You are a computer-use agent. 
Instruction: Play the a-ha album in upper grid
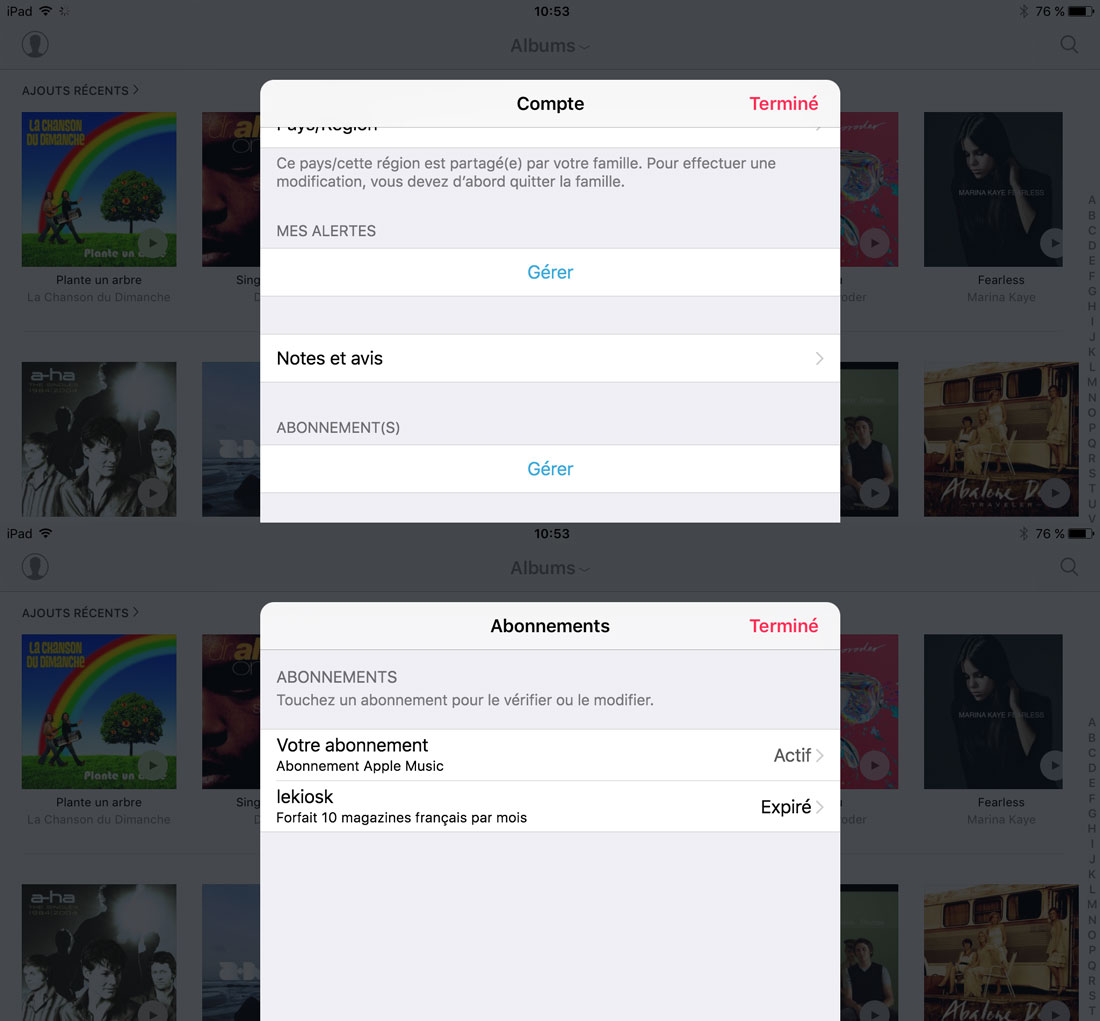pos(152,493)
